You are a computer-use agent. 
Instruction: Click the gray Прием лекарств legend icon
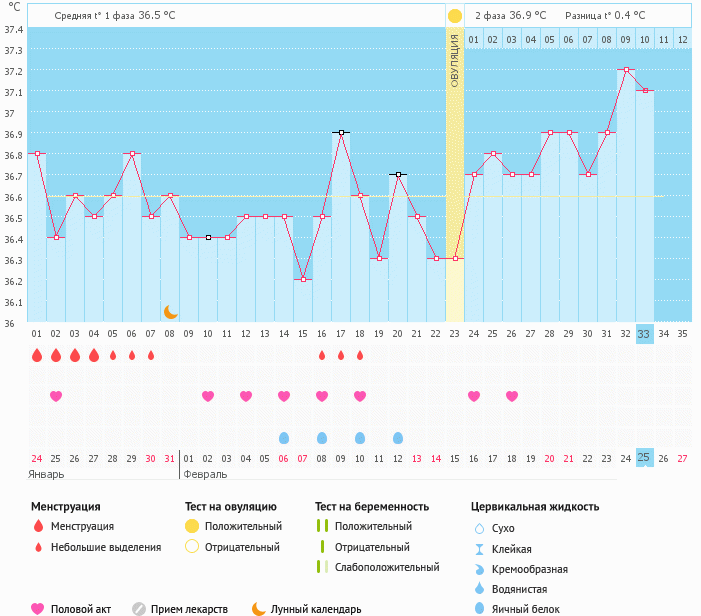(x=139, y=608)
